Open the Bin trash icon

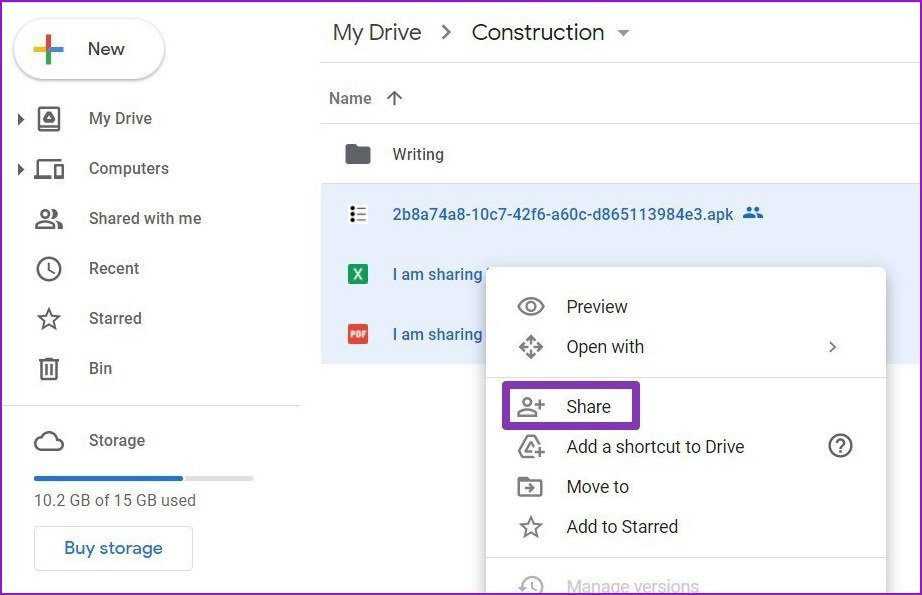[x=49, y=369]
